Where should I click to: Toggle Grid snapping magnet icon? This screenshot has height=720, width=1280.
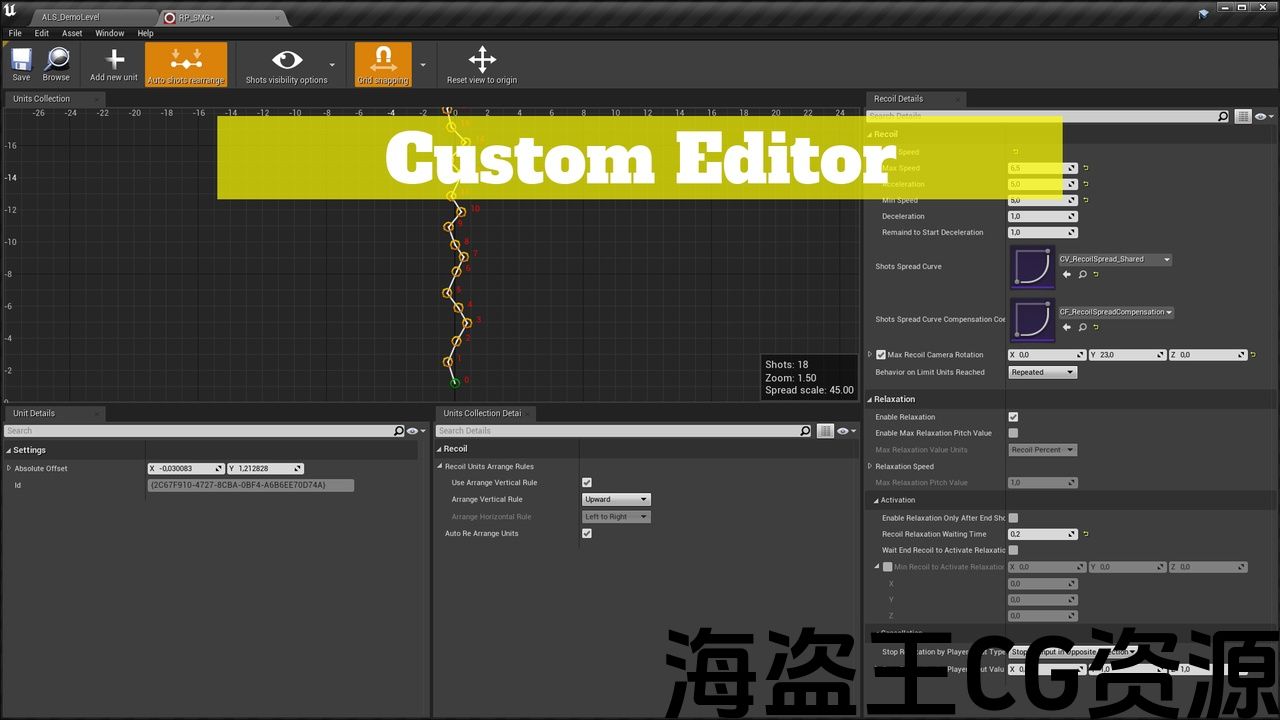(x=383, y=63)
